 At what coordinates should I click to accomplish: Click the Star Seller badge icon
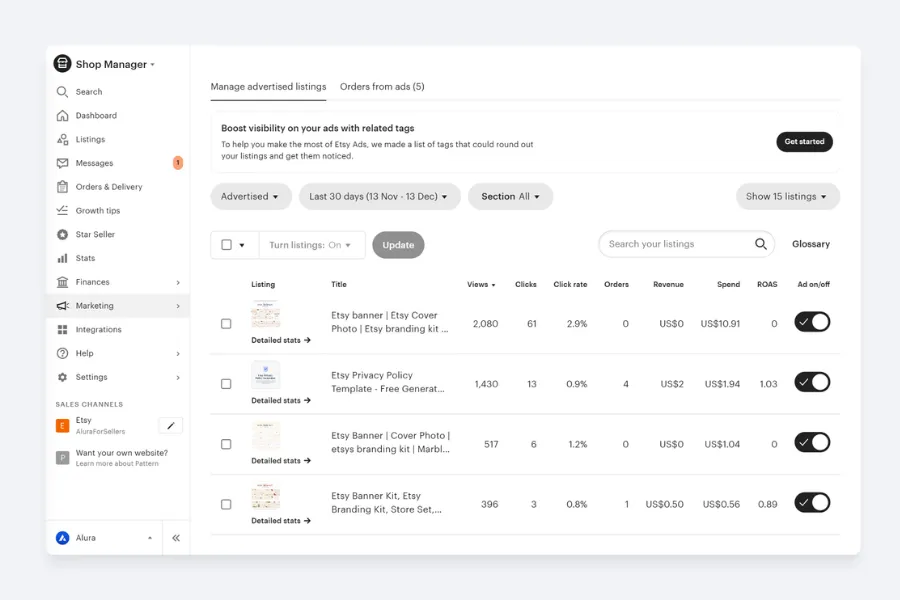62,234
